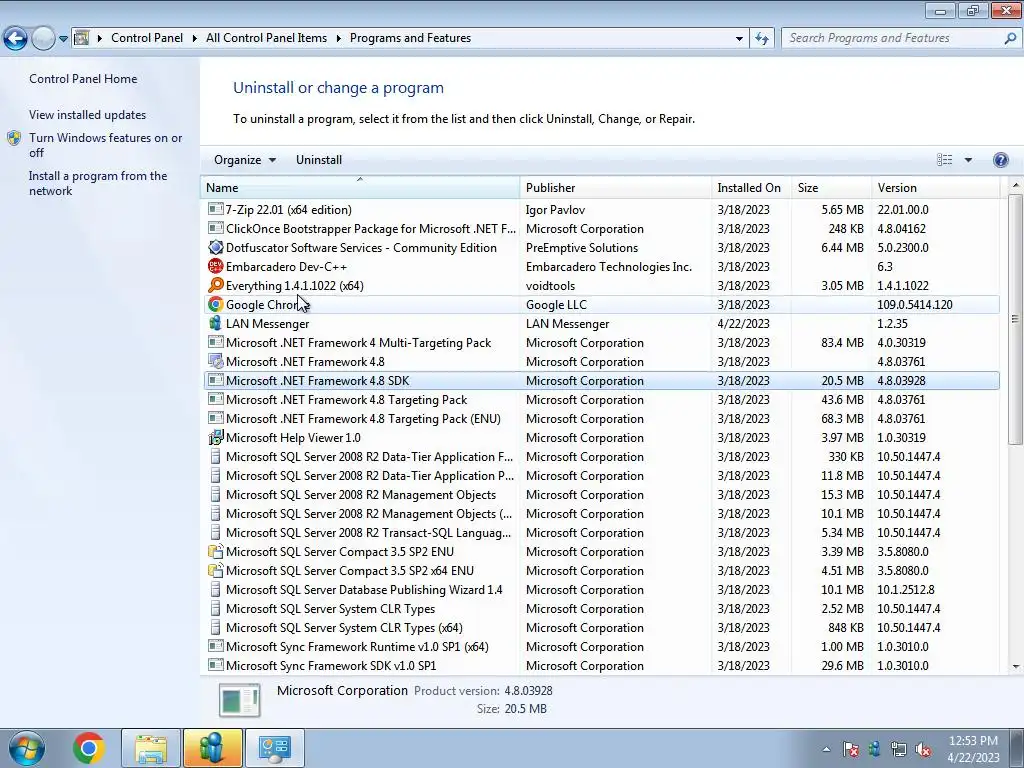This screenshot has width=1024, height=768.
Task: Select Microsoft Sync Framework SDK v1.0 SP1
Action: tap(601, 666)
